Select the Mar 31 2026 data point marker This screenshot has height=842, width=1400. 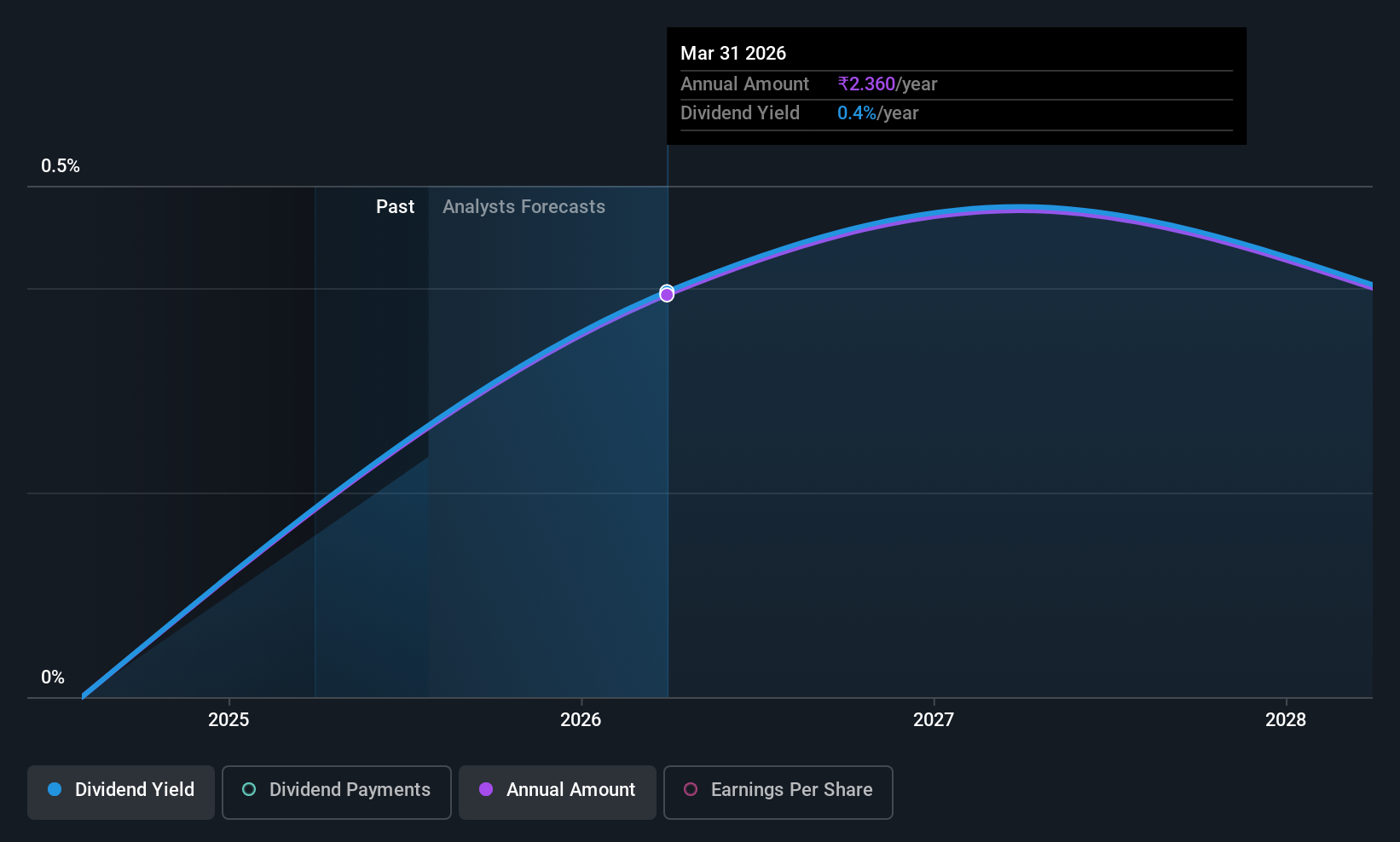667,293
